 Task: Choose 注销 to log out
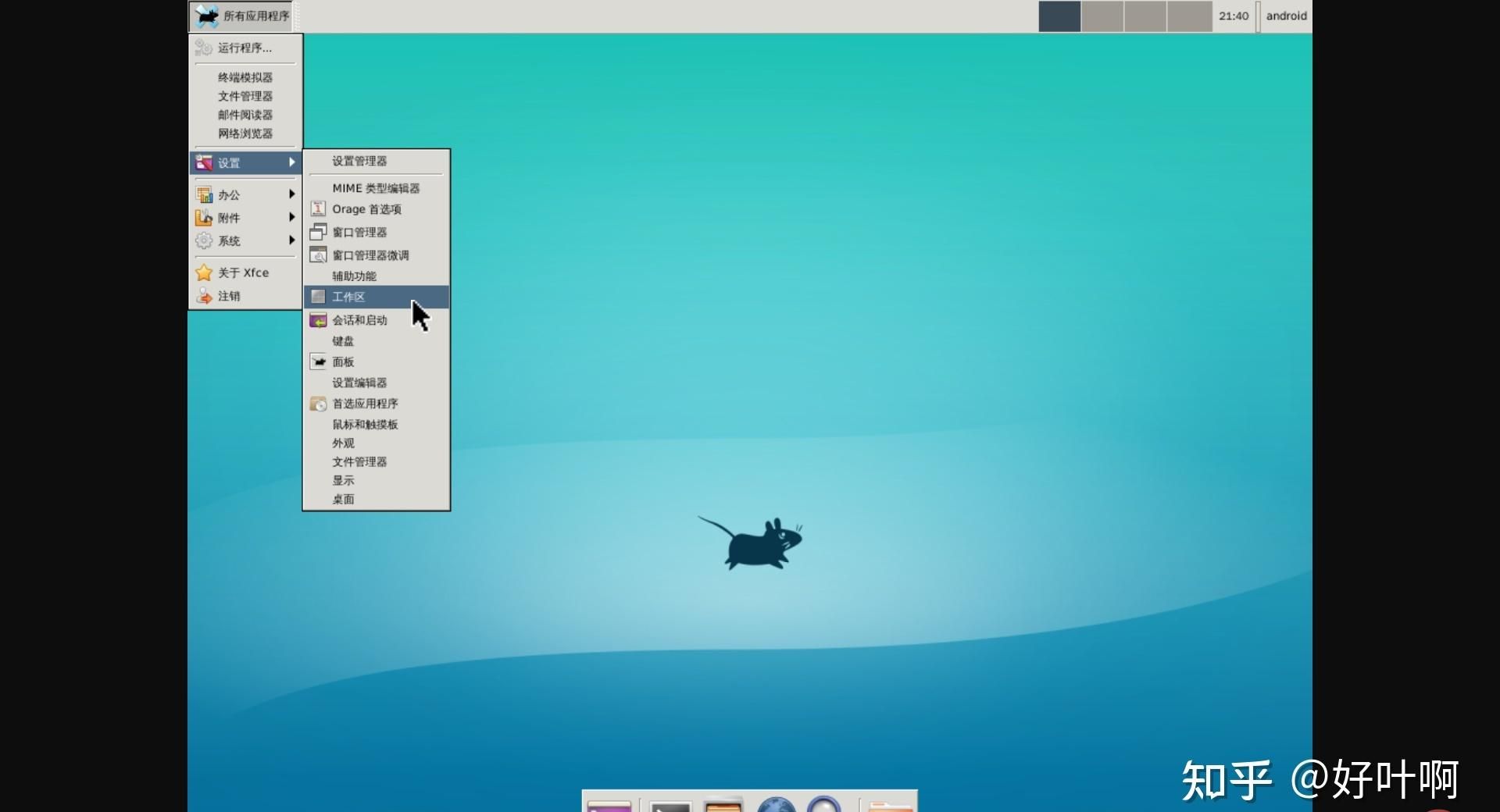click(245, 296)
